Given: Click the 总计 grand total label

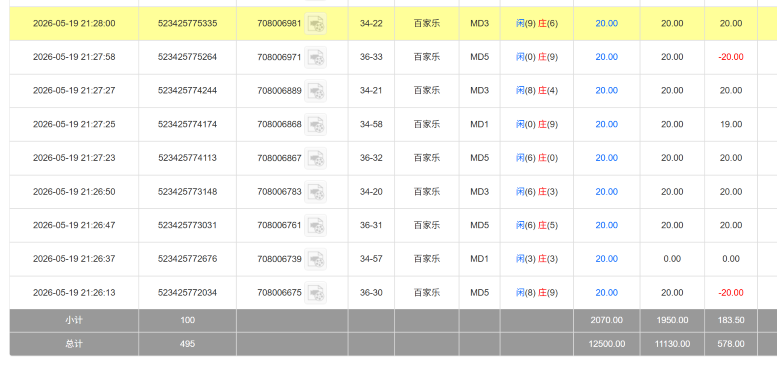Looking at the screenshot, I should (74, 344).
